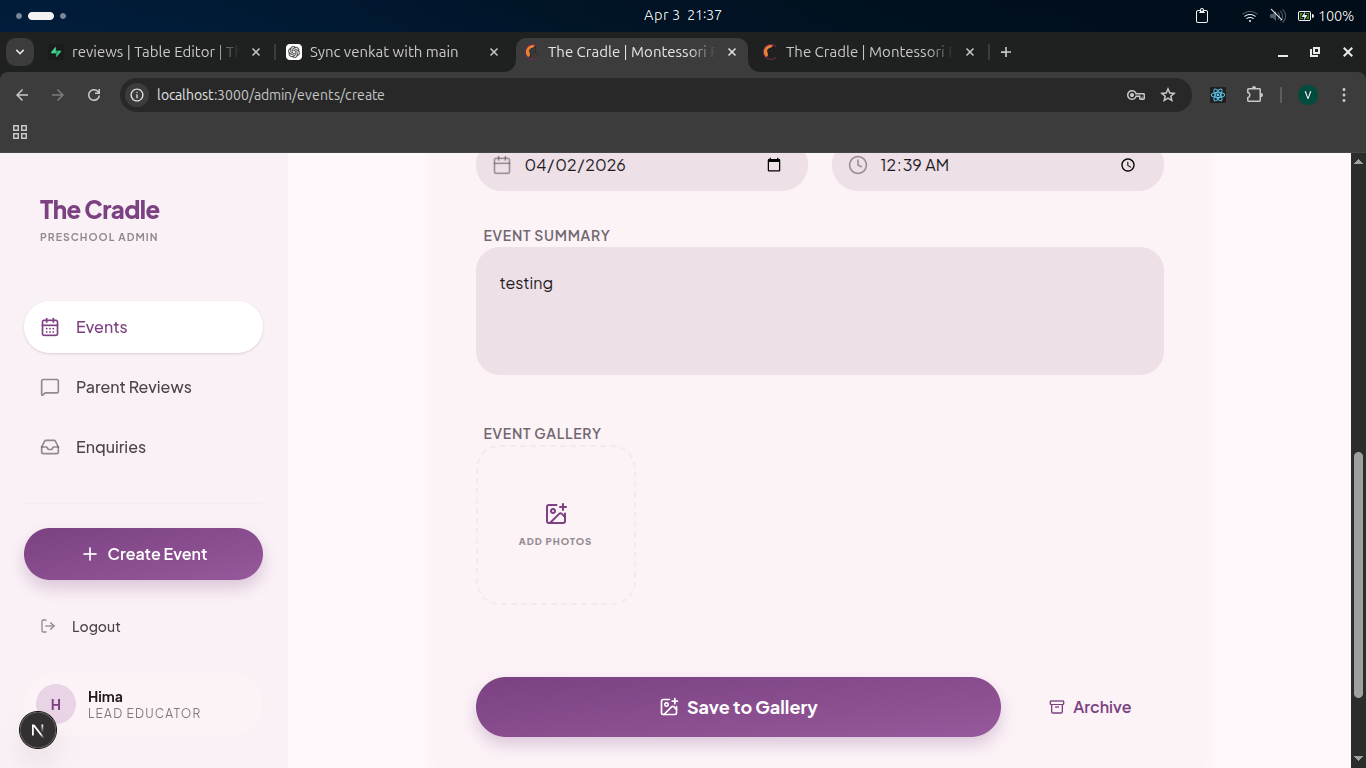Open the React Developer Tools extension

[1217, 95]
